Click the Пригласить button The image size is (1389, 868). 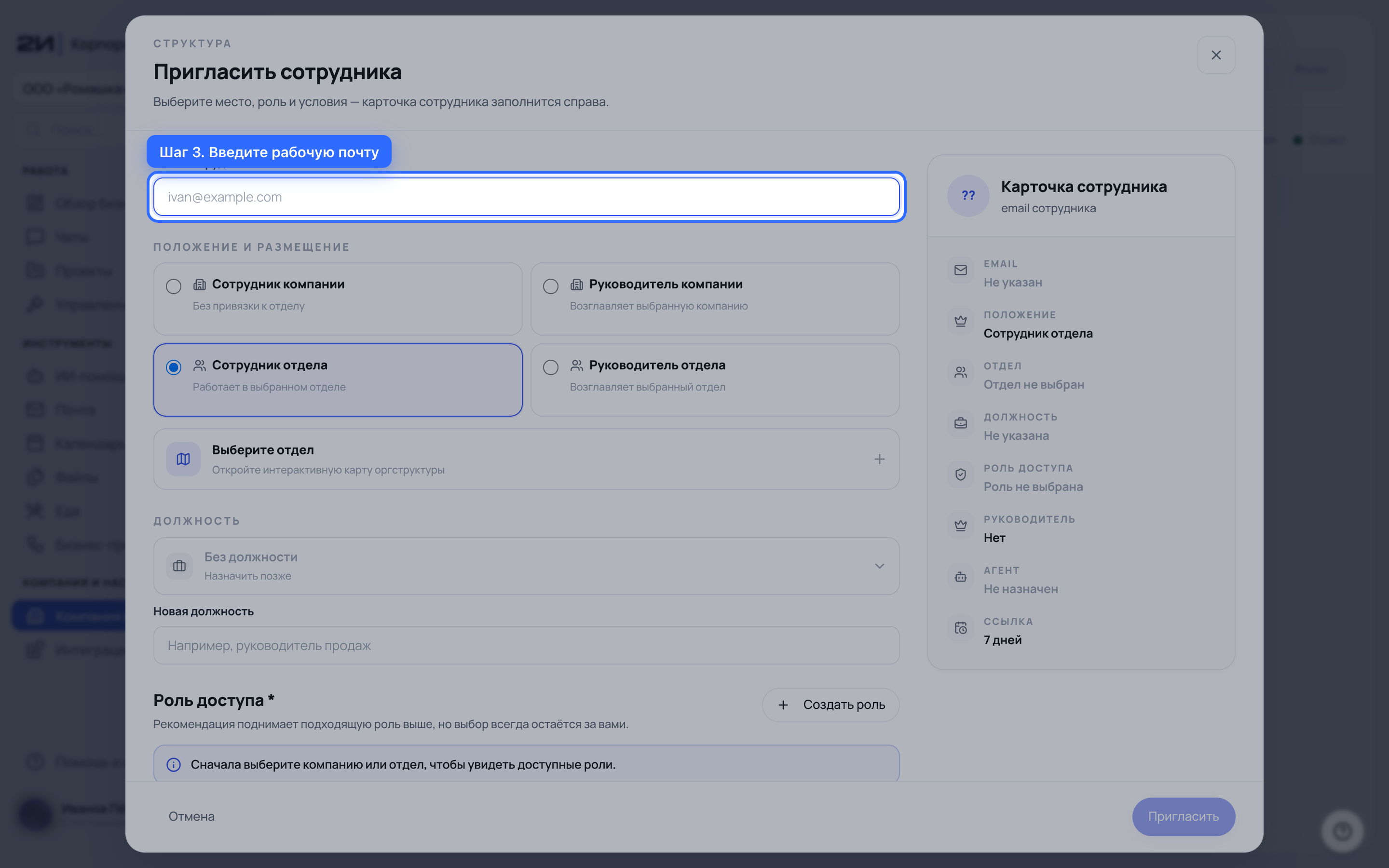click(x=1184, y=816)
